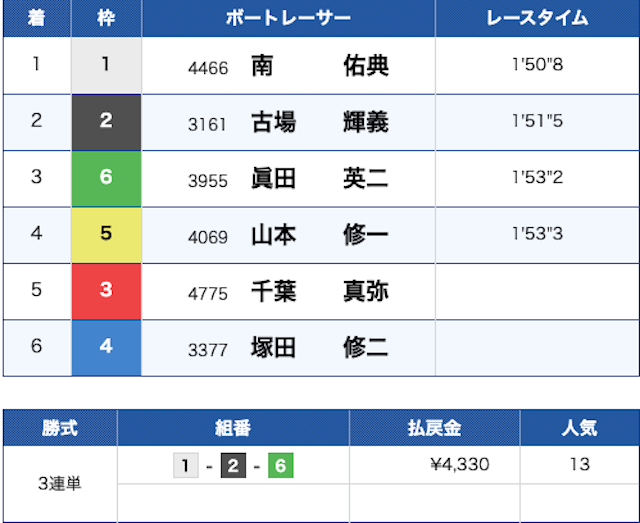
Task: Click registration number 3377
Action: pyautogui.click(x=208, y=349)
